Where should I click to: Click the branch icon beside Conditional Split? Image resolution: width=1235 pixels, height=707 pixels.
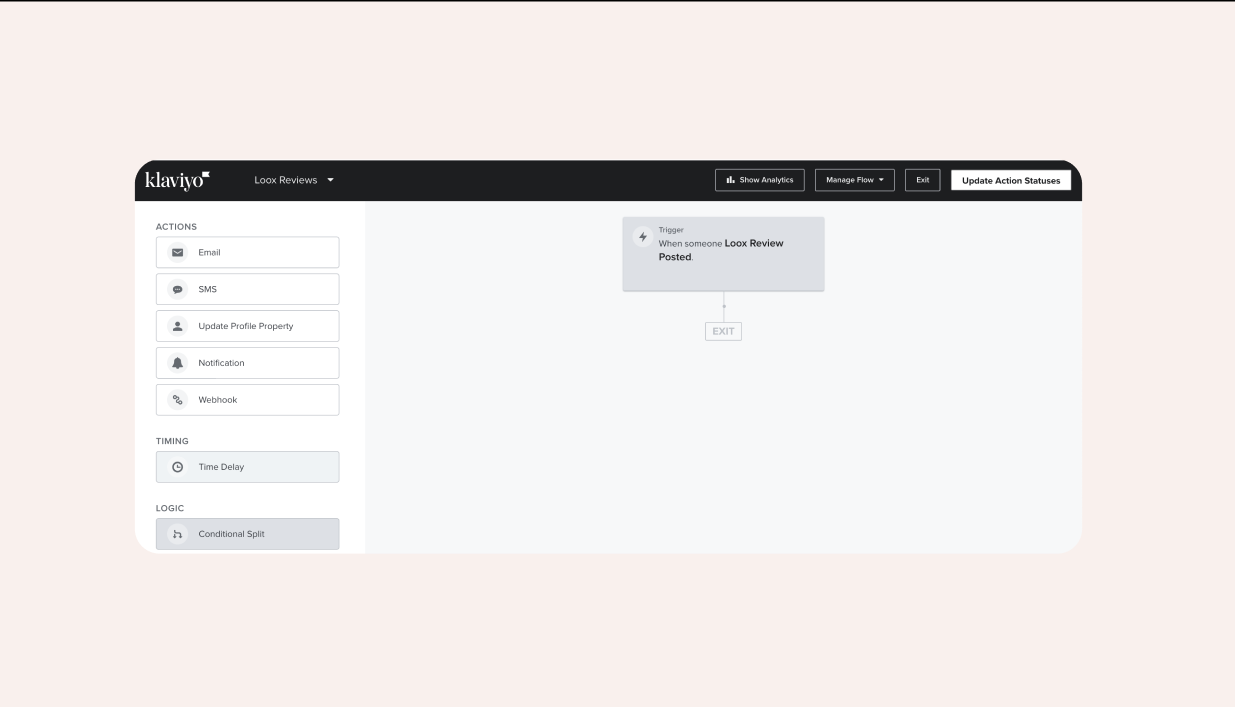(x=178, y=534)
